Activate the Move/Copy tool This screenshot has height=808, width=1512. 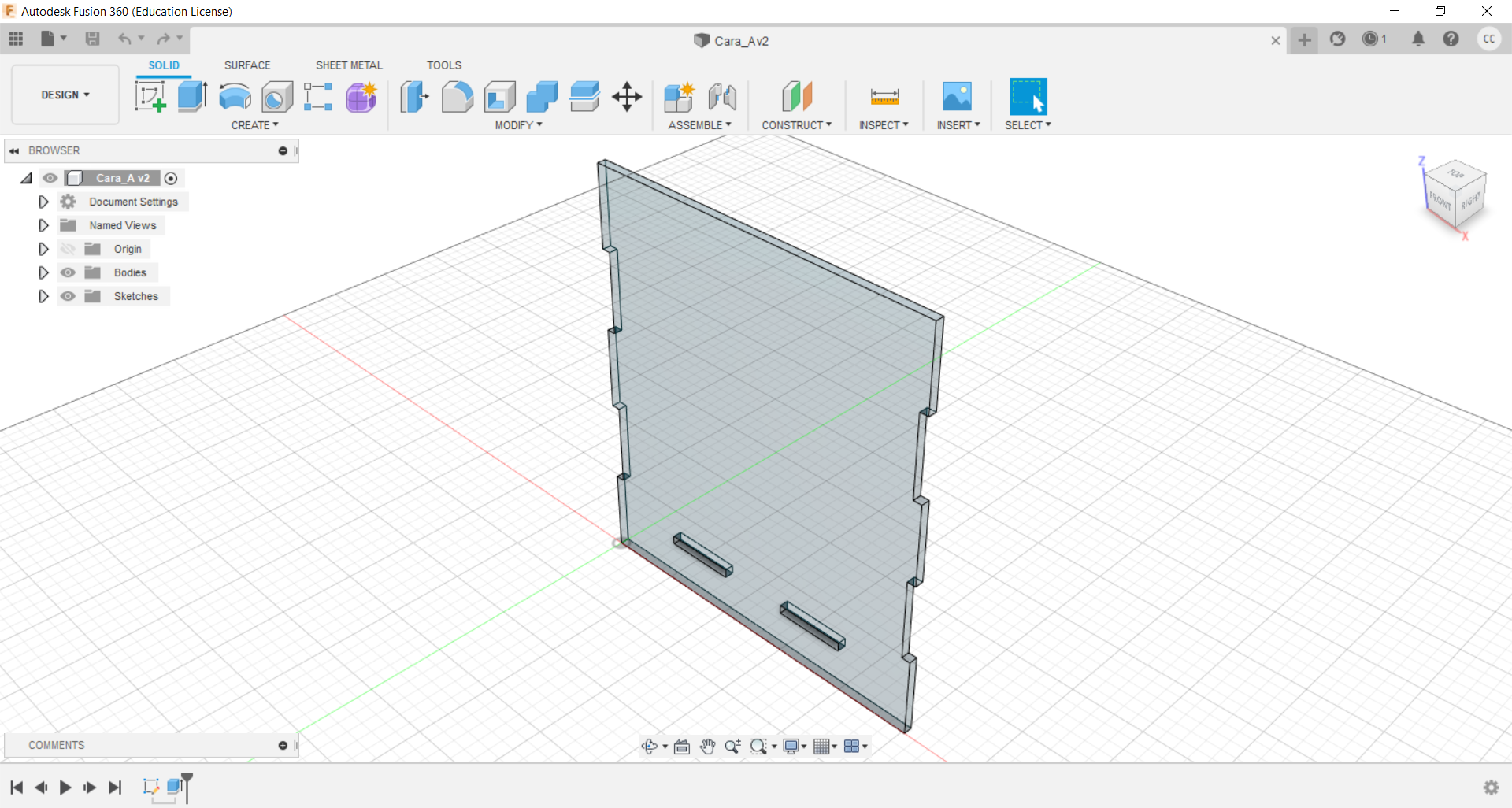point(627,97)
